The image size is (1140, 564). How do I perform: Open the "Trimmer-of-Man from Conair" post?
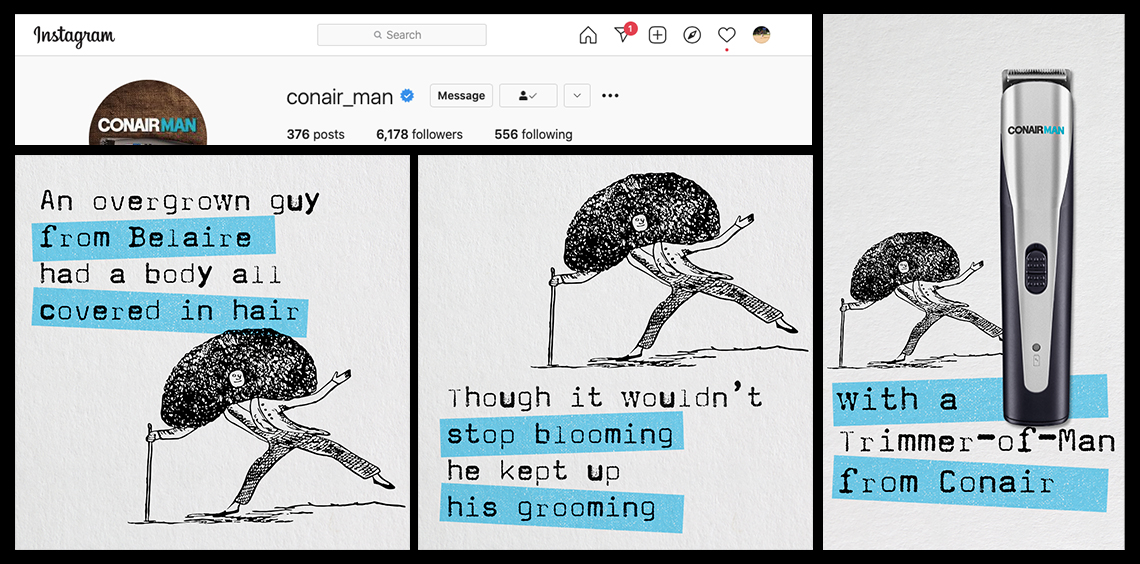974,282
